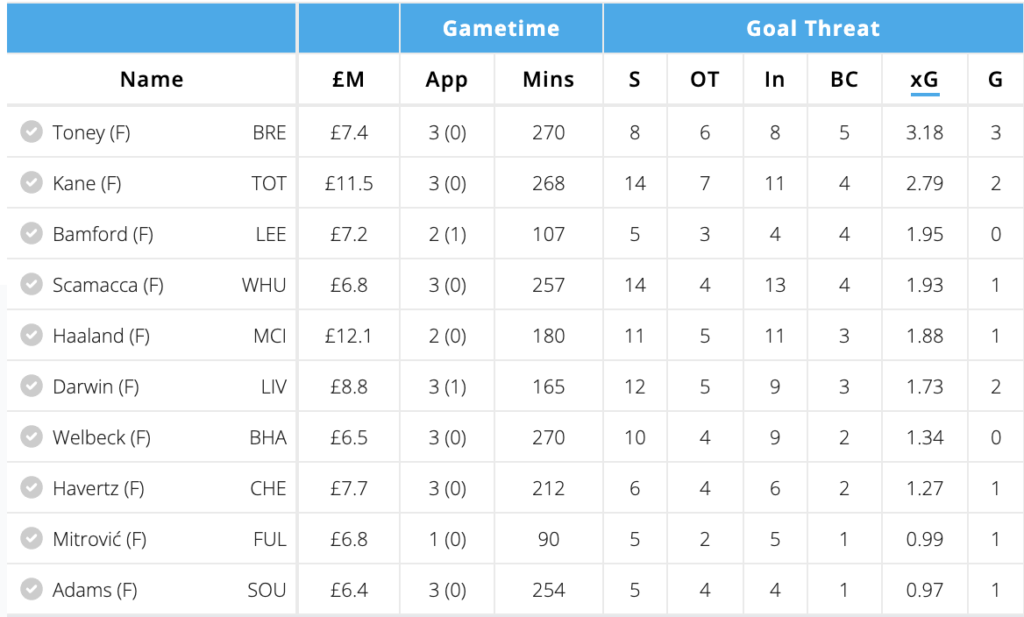Toggle the check icon for Adams
The height and width of the screenshot is (617, 1024).
point(32,590)
